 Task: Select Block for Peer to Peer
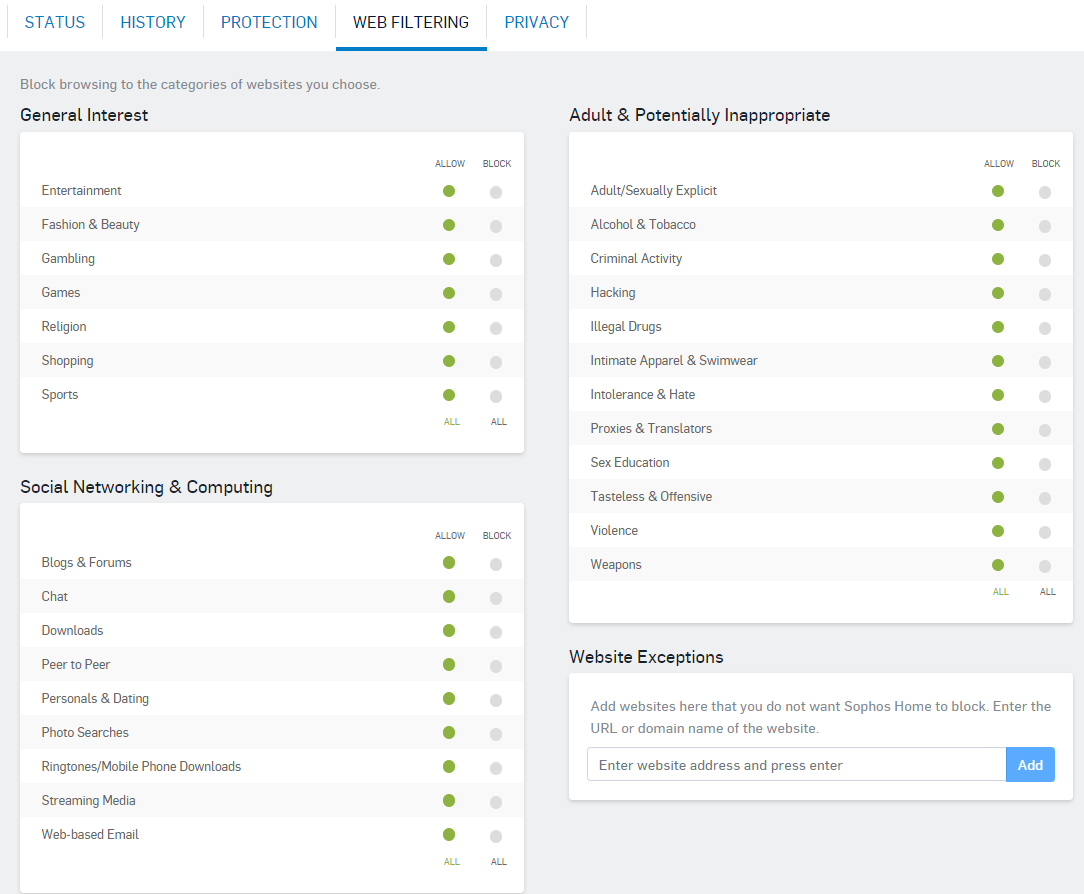point(496,666)
